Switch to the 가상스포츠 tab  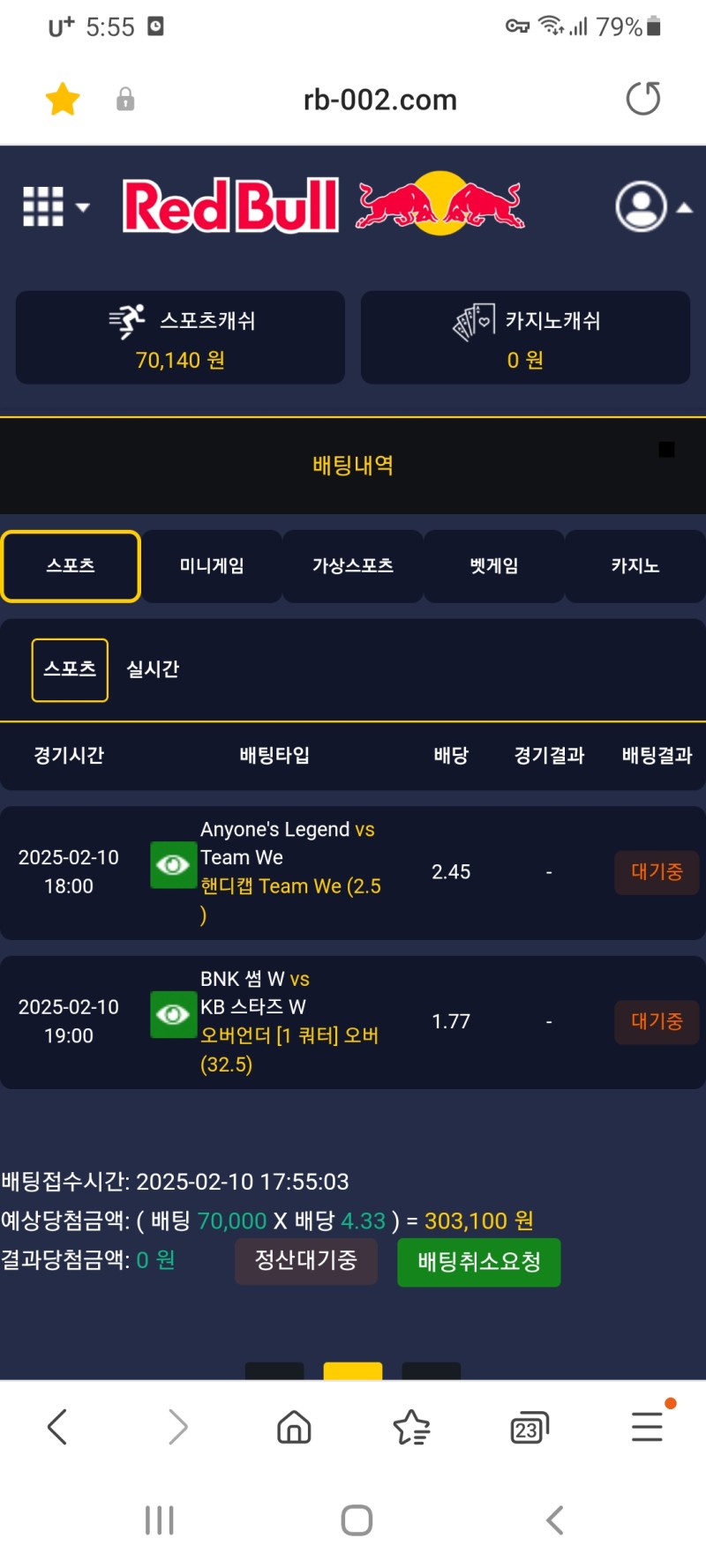pos(353,566)
